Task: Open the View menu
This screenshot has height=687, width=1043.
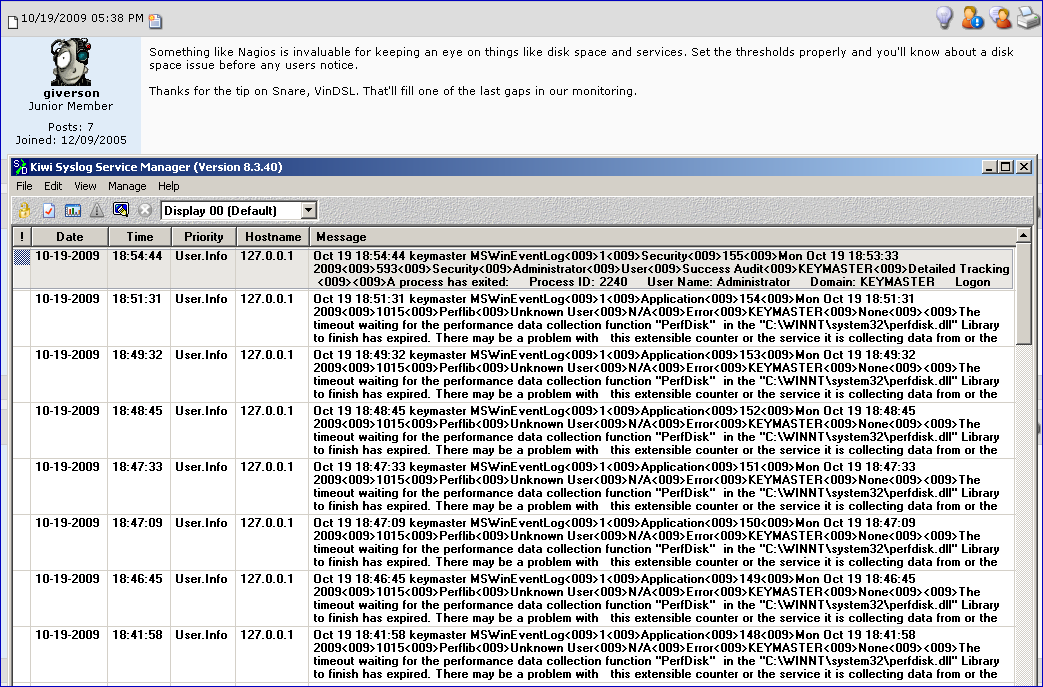Action: (x=85, y=186)
